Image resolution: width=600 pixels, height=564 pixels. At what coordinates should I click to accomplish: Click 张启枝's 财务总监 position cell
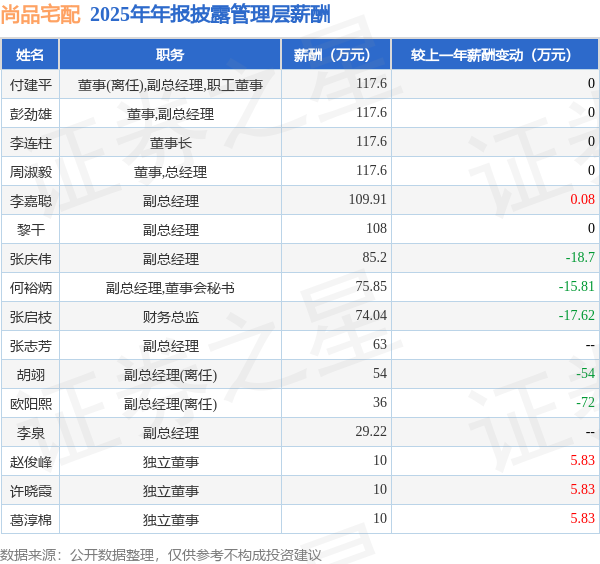(170, 317)
